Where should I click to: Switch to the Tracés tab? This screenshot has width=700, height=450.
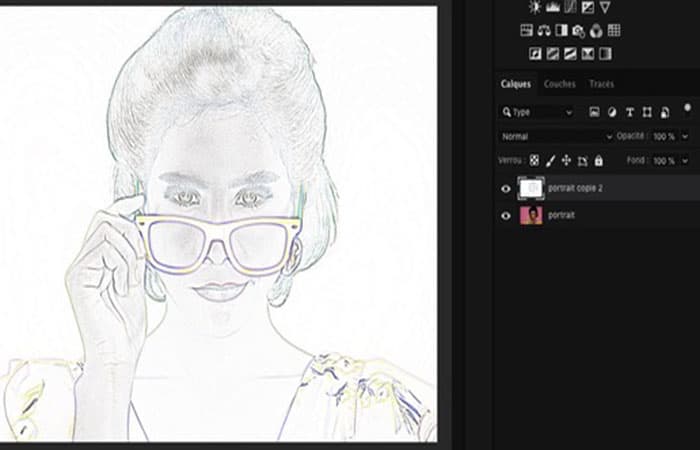(601, 84)
